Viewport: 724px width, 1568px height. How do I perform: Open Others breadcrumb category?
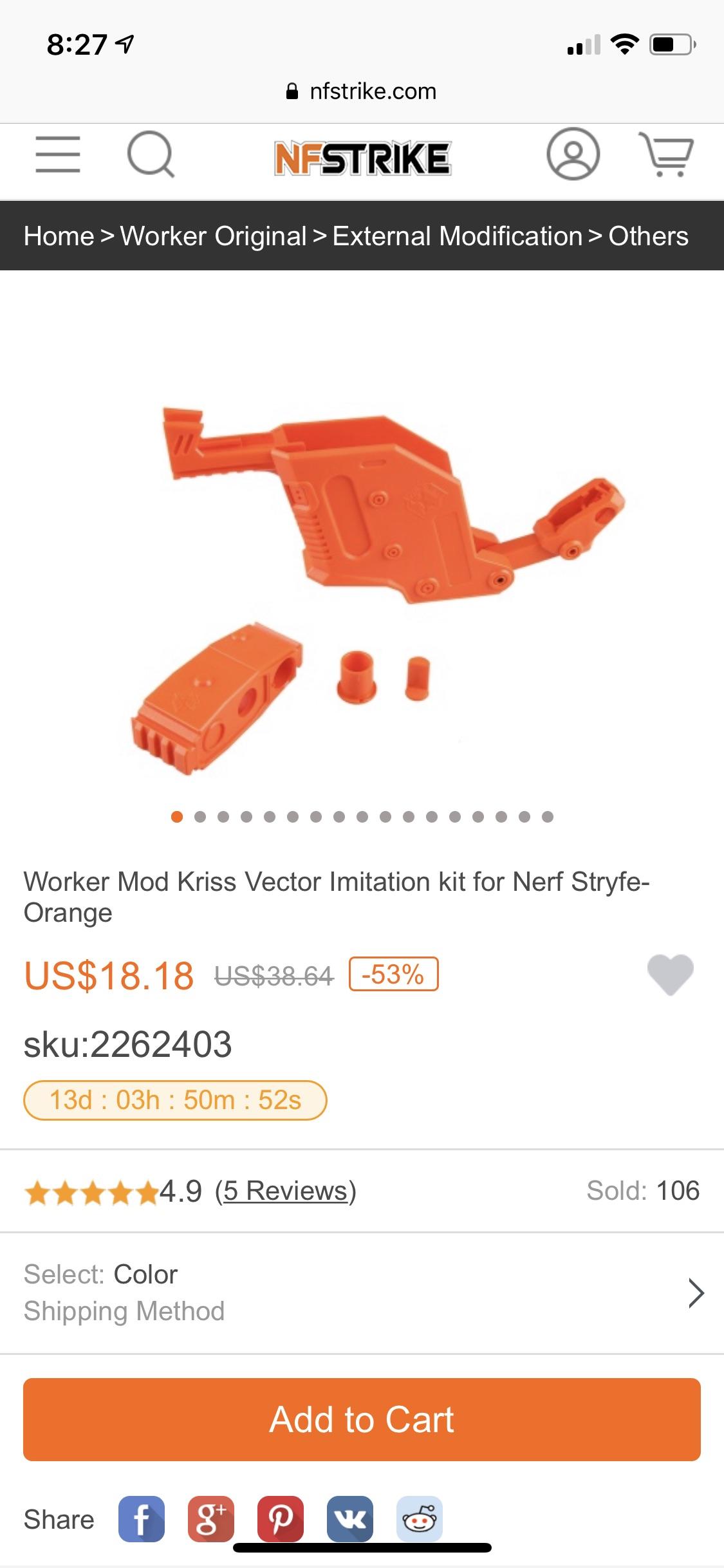coord(649,236)
